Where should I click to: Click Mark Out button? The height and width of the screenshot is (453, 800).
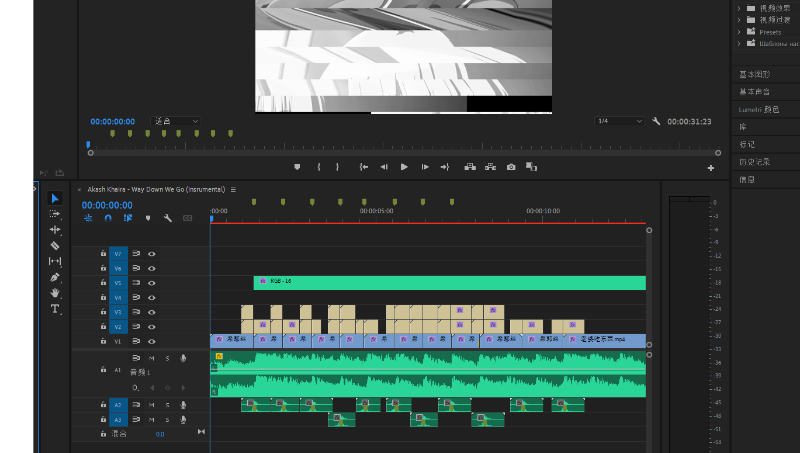[337, 167]
